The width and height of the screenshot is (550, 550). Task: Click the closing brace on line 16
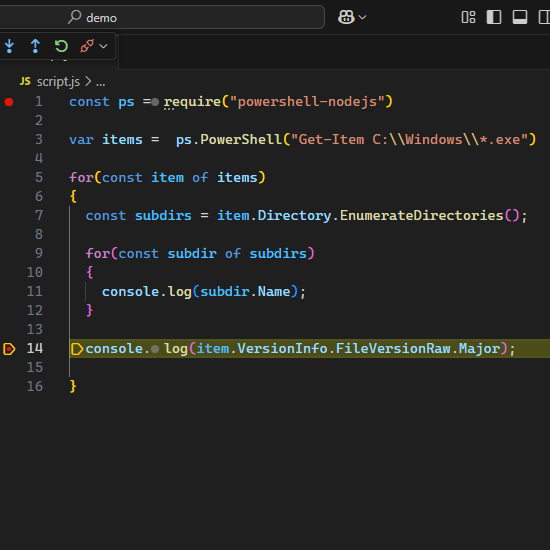(73, 386)
